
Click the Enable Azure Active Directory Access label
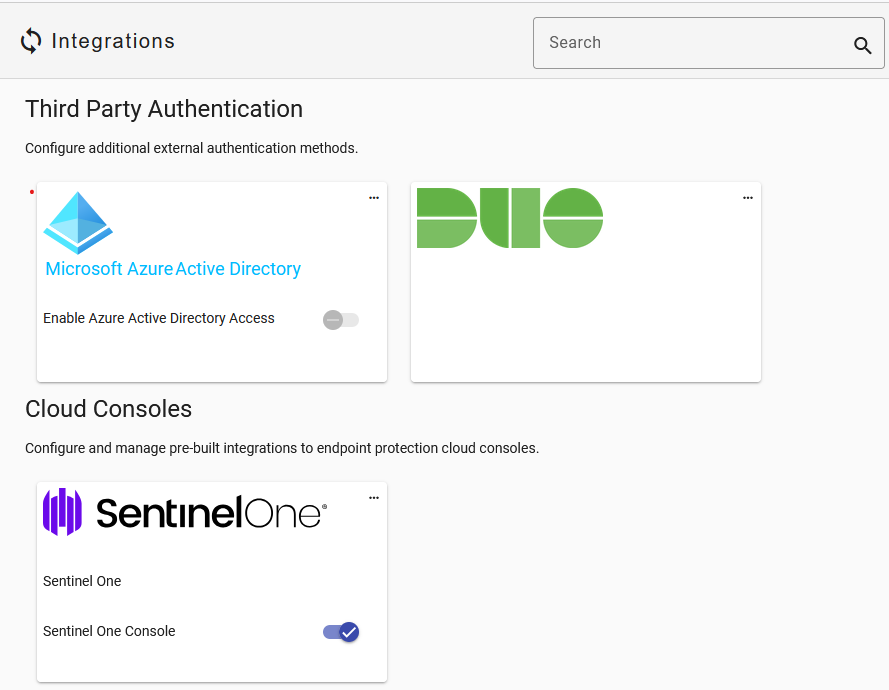click(x=159, y=318)
